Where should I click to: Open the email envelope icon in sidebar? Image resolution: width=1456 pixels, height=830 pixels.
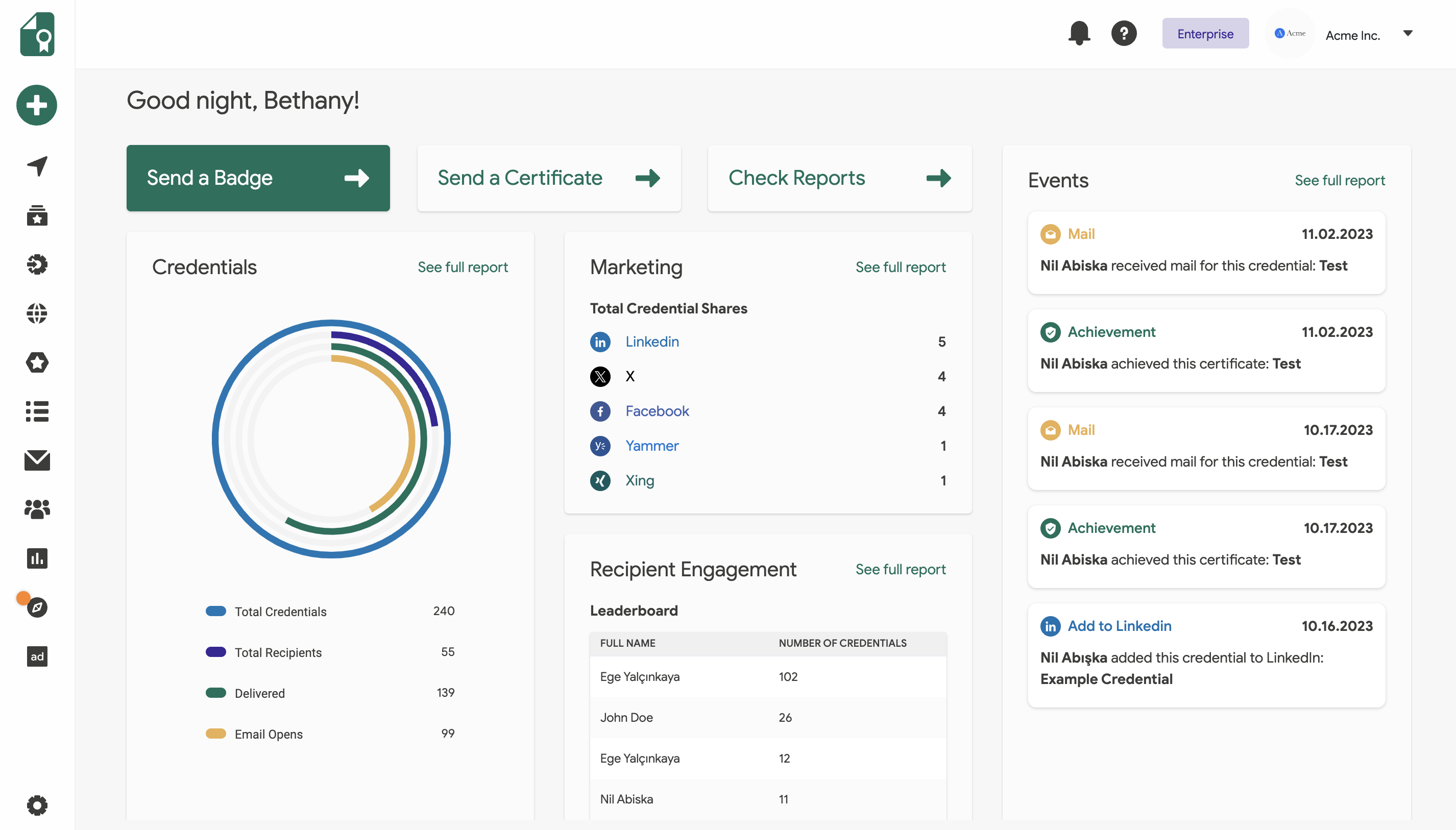click(x=36, y=460)
